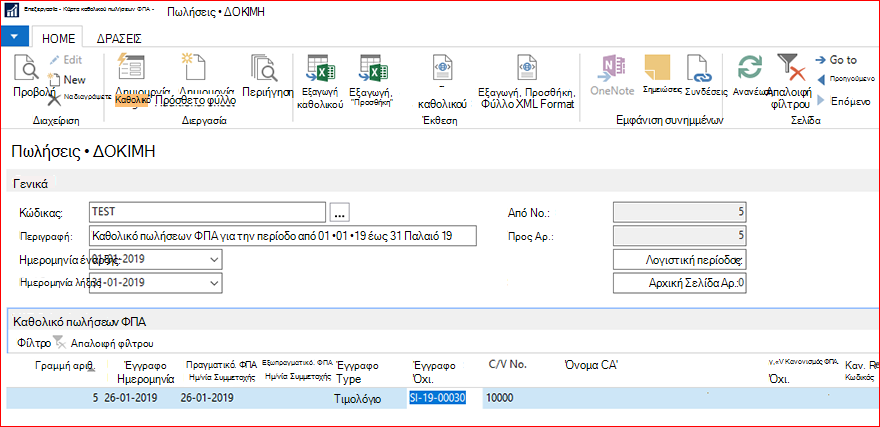
Task: Click the Go to arrow button
Action: tap(836, 60)
